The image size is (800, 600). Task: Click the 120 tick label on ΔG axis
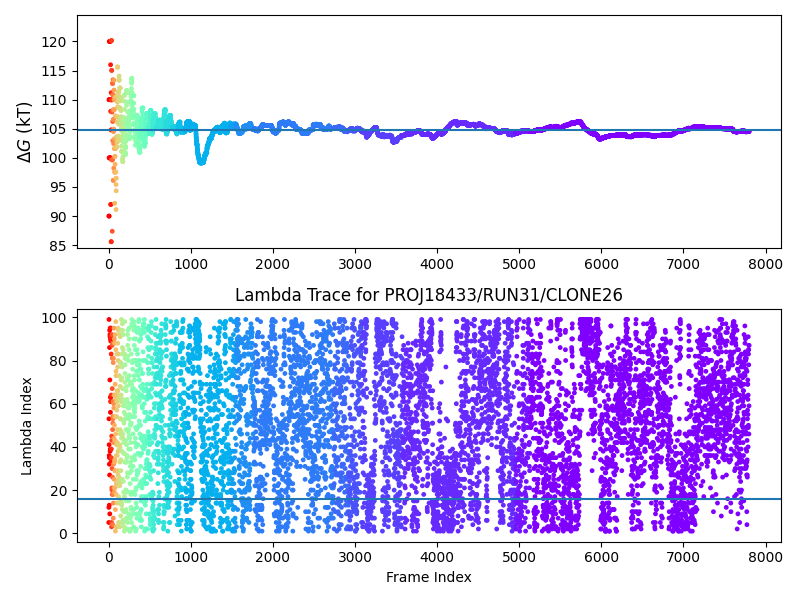54,42
